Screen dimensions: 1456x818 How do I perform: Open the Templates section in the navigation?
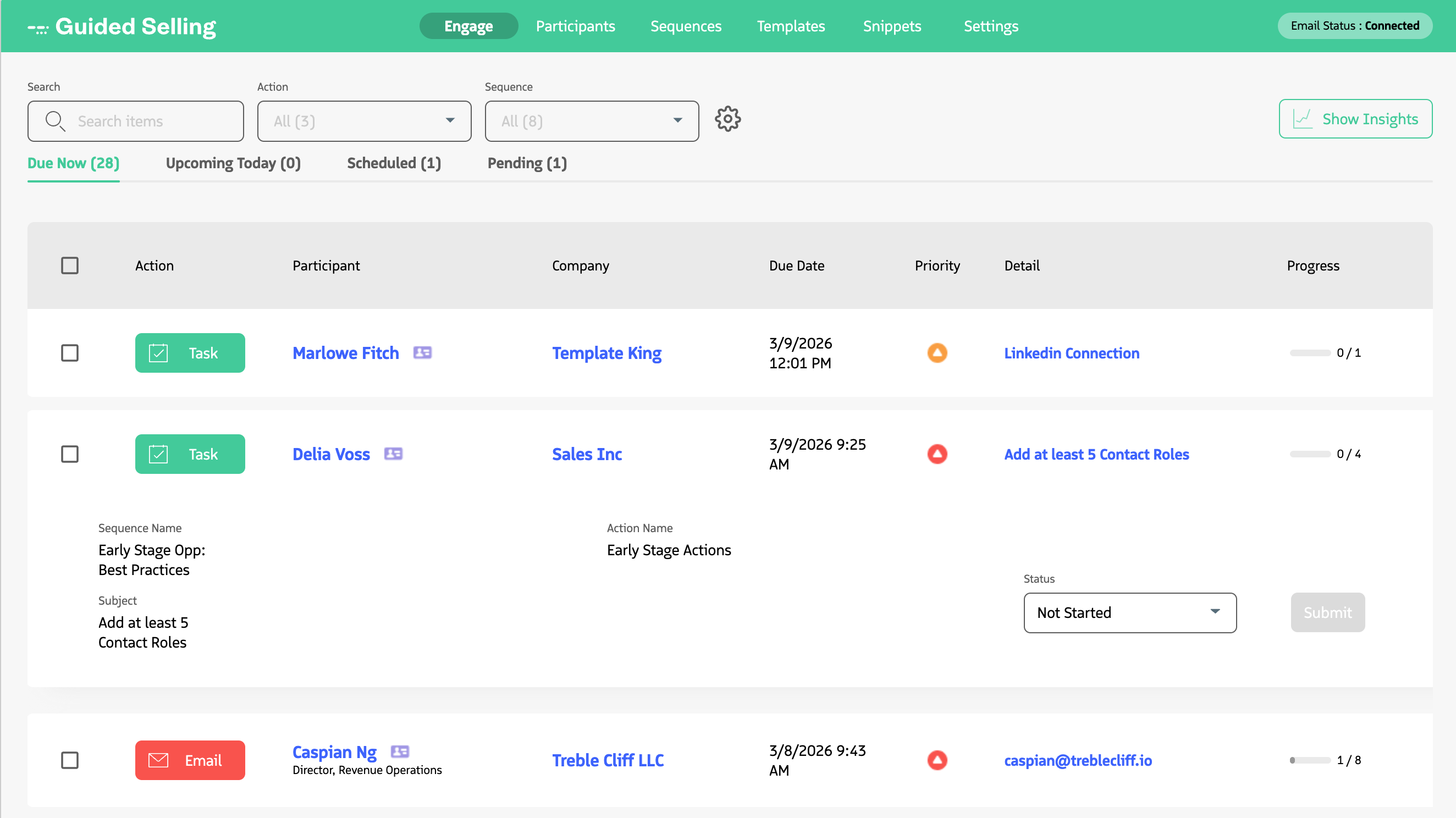[791, 26]
